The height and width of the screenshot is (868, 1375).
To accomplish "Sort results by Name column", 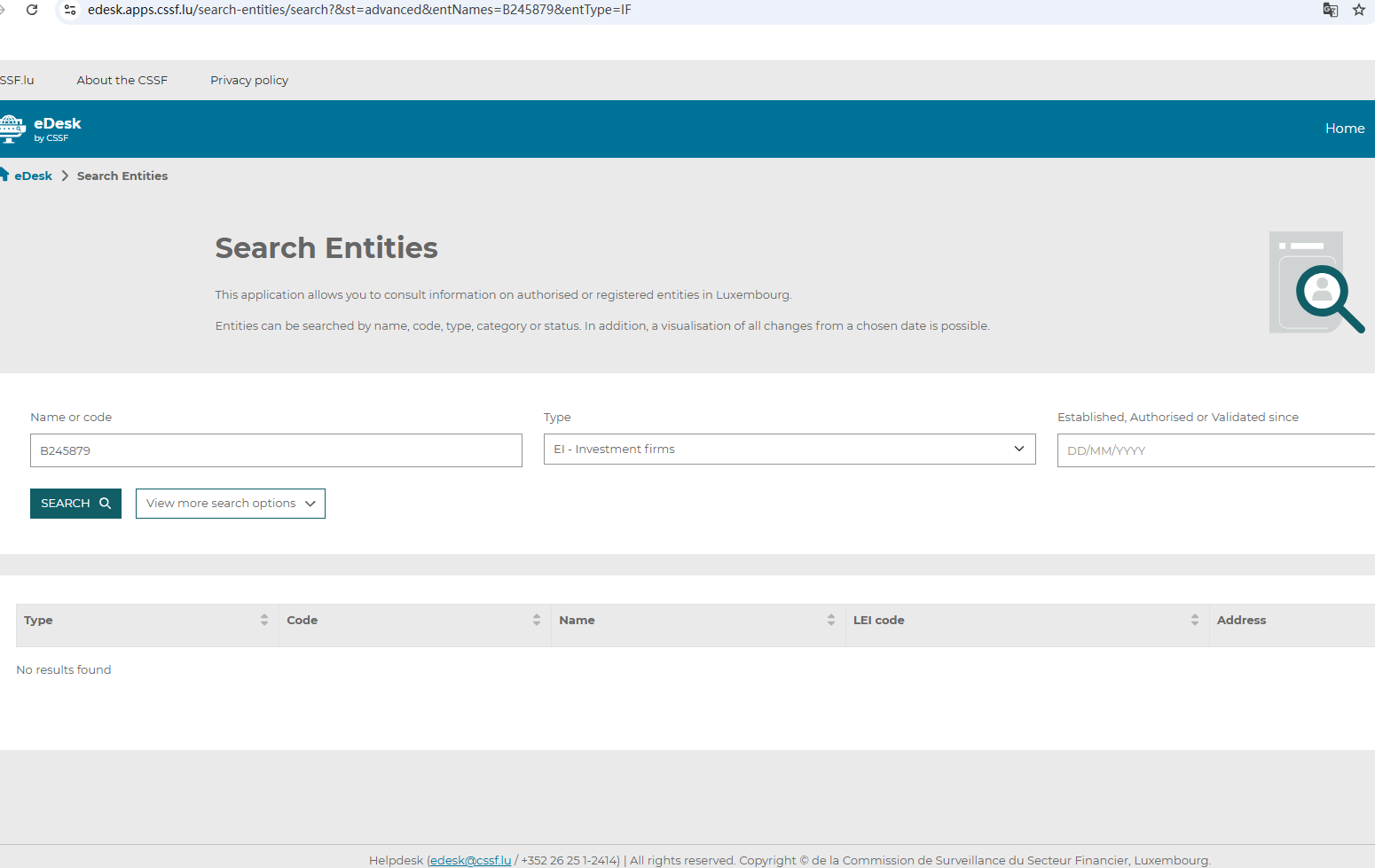I will tap(831, 620).
